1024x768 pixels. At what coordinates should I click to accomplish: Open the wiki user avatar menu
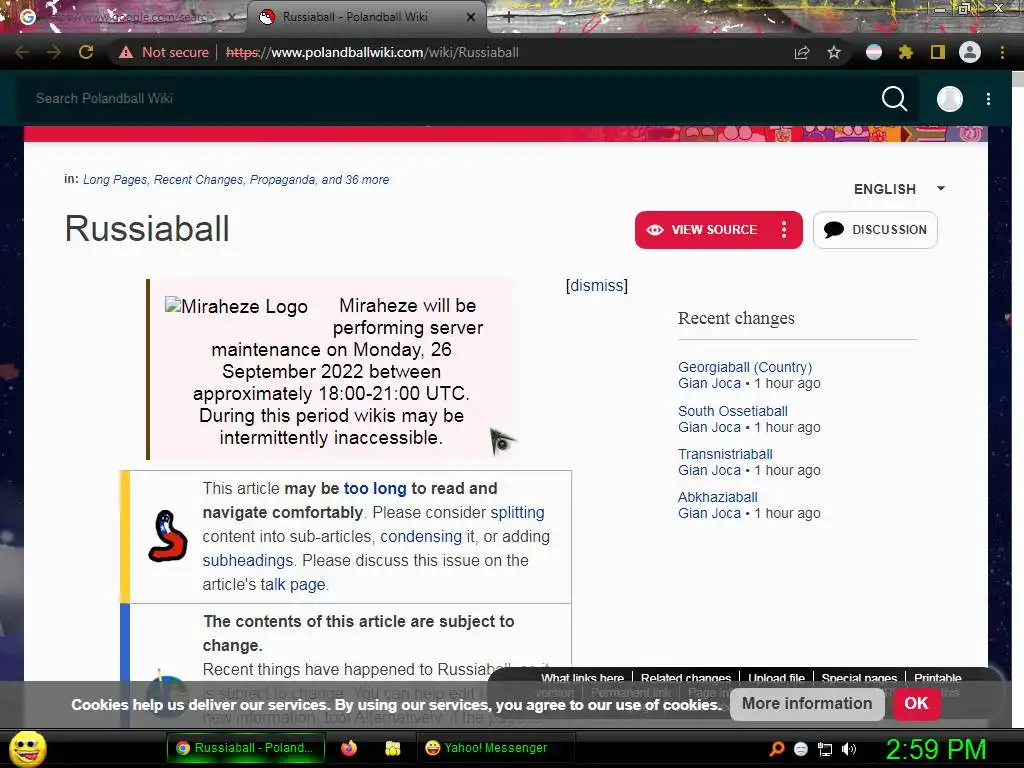click(950, 99)
